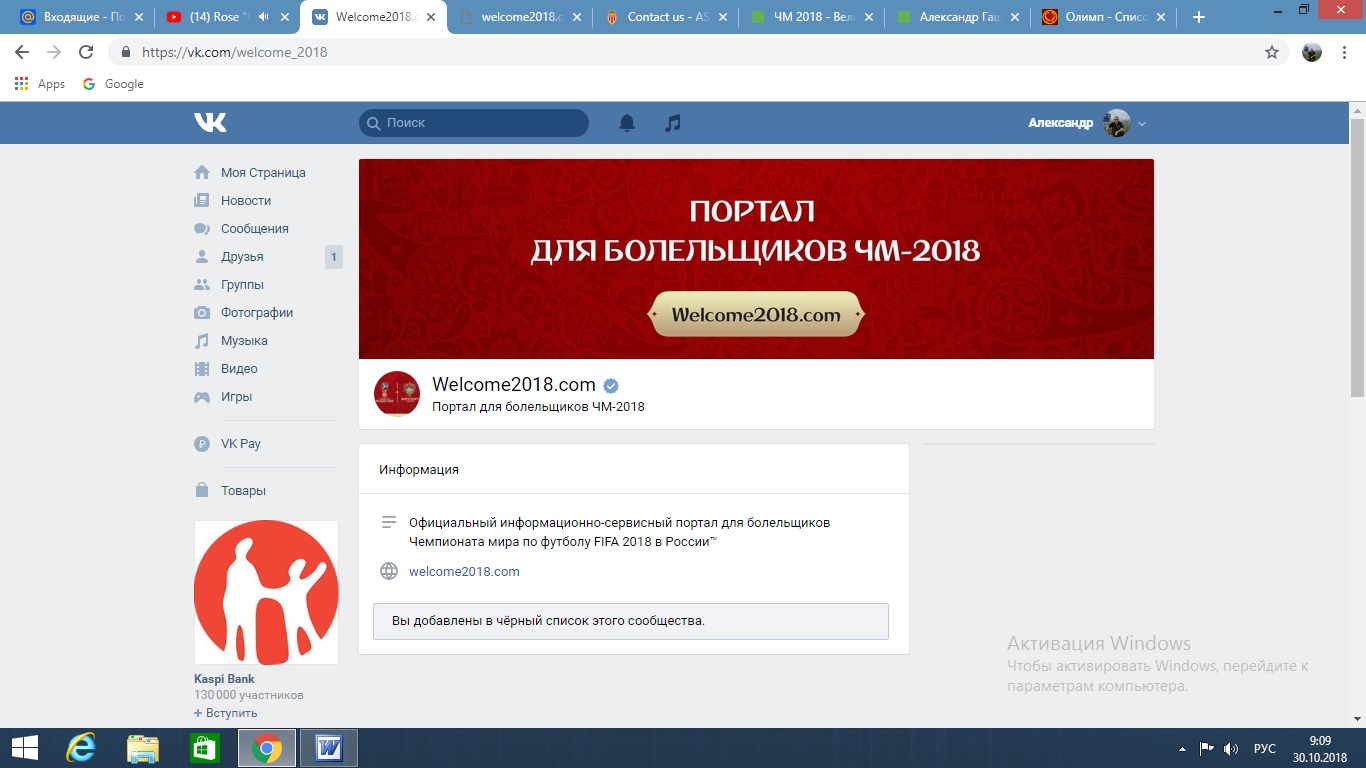Viewport: 1366px width, 768px height.
Task: Open Windows Start button
Action: tap(24, 748)
